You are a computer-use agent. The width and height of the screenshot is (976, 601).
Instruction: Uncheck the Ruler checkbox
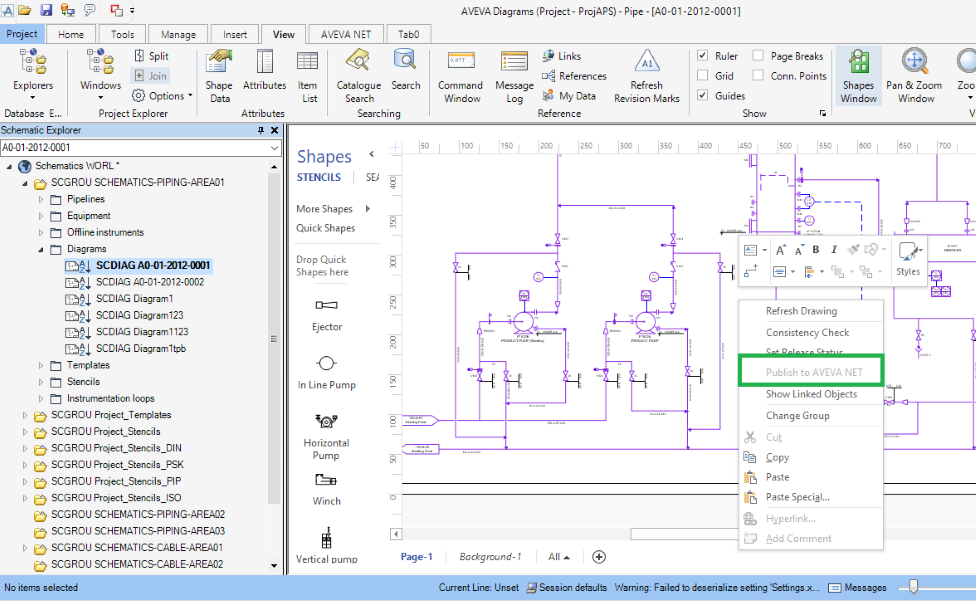click(704, 56)
